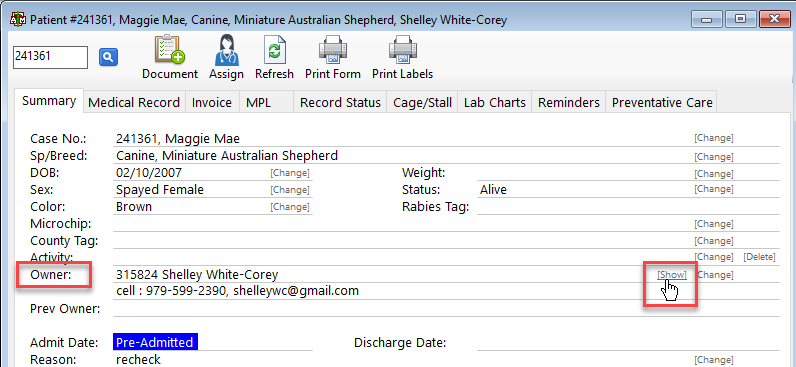Open the Preventative Care tab
Image resolution: width=796 pixels, height=367 pixels.
pyautogui.click(x=662, y=103)
